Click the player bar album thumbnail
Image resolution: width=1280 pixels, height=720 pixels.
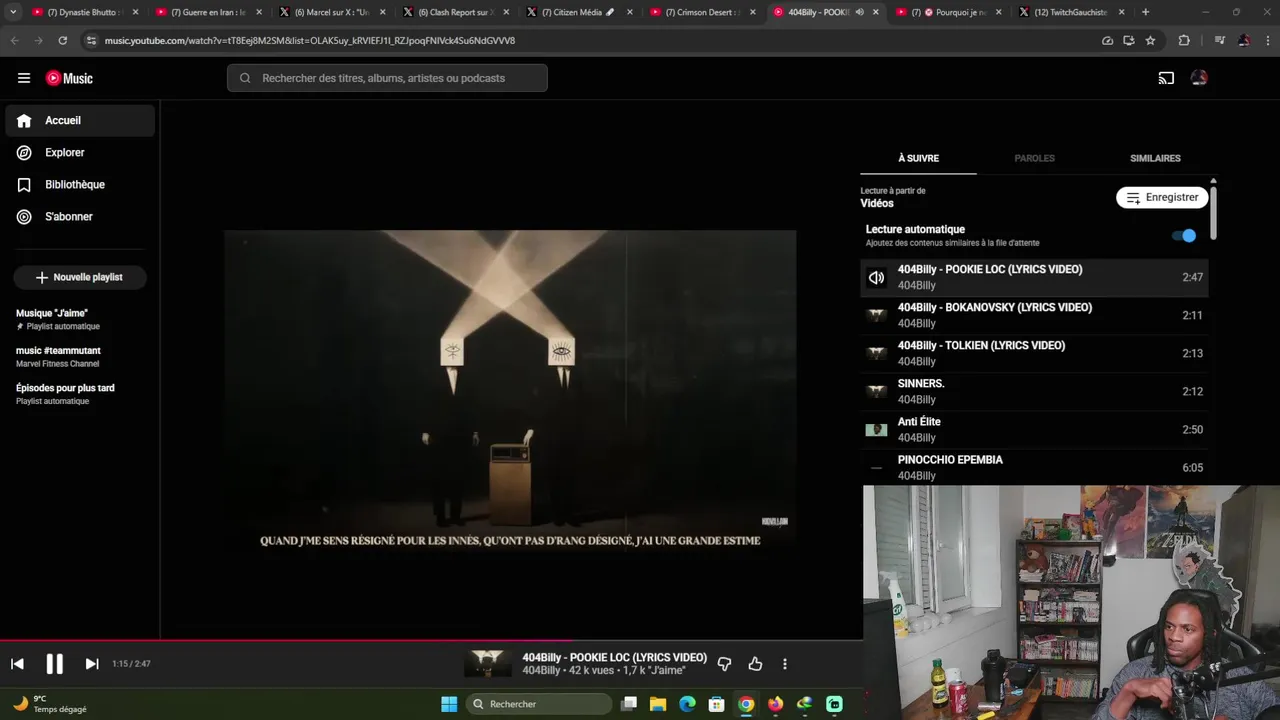click(x=488, y=664)
